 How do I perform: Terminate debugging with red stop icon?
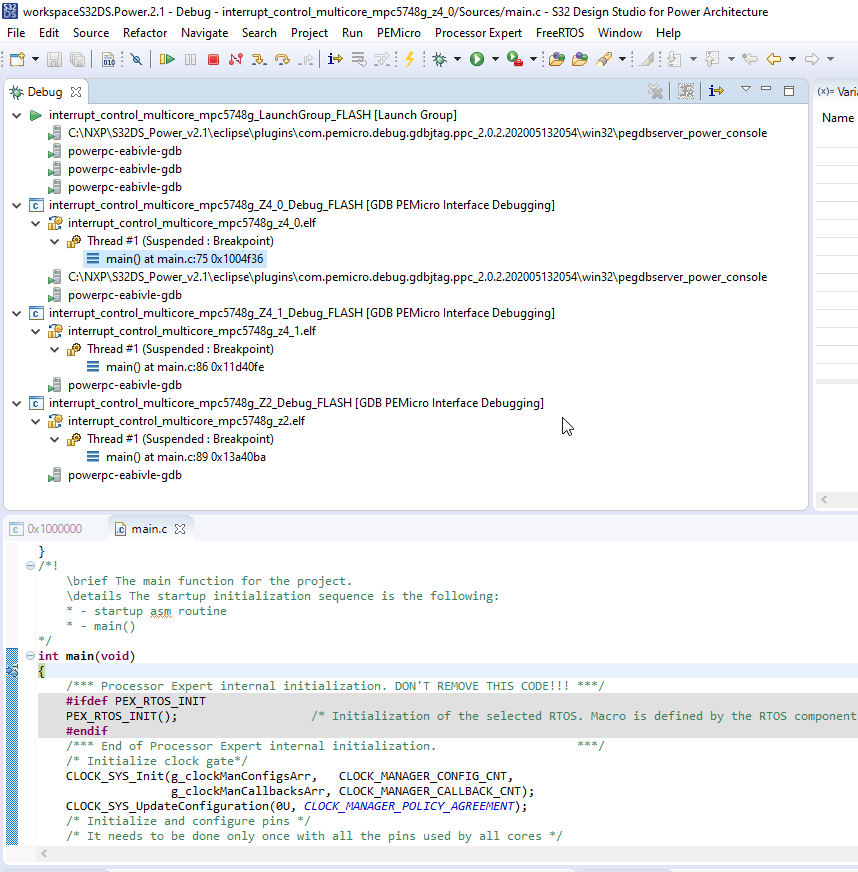tap(213, 59)
